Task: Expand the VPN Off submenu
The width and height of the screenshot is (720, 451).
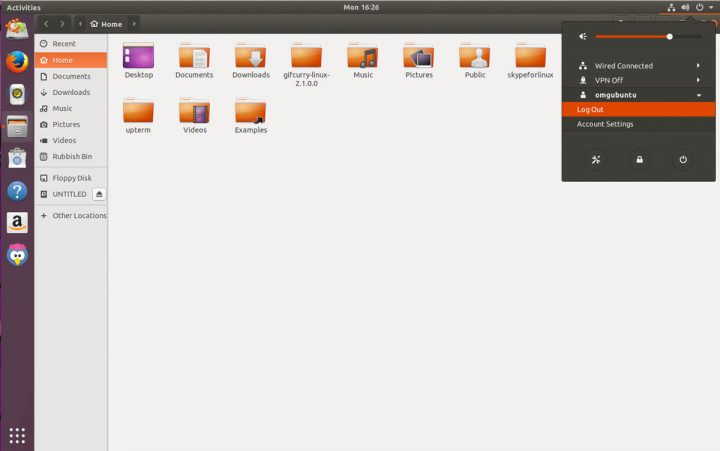Action: [698, 80]
